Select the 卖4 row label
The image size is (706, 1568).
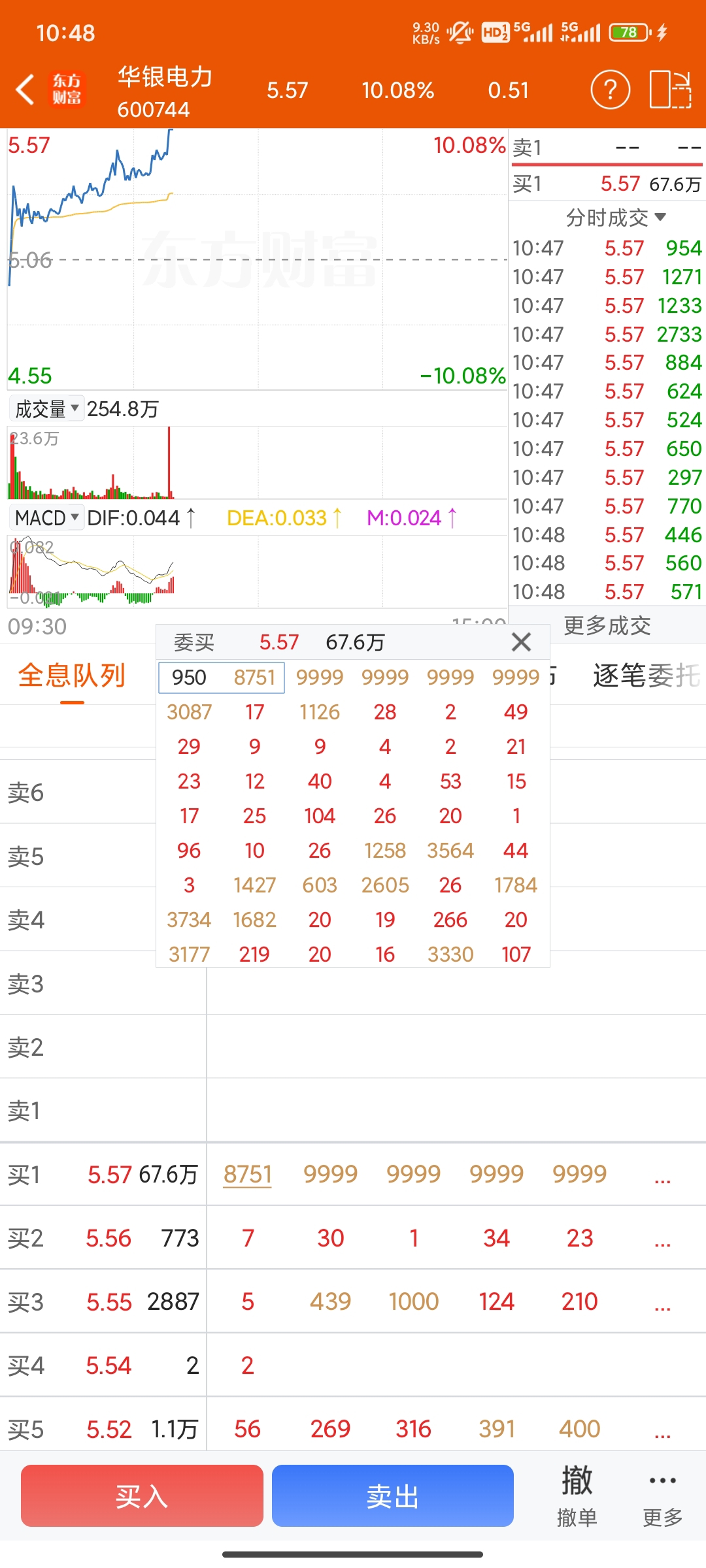point(25,920)
